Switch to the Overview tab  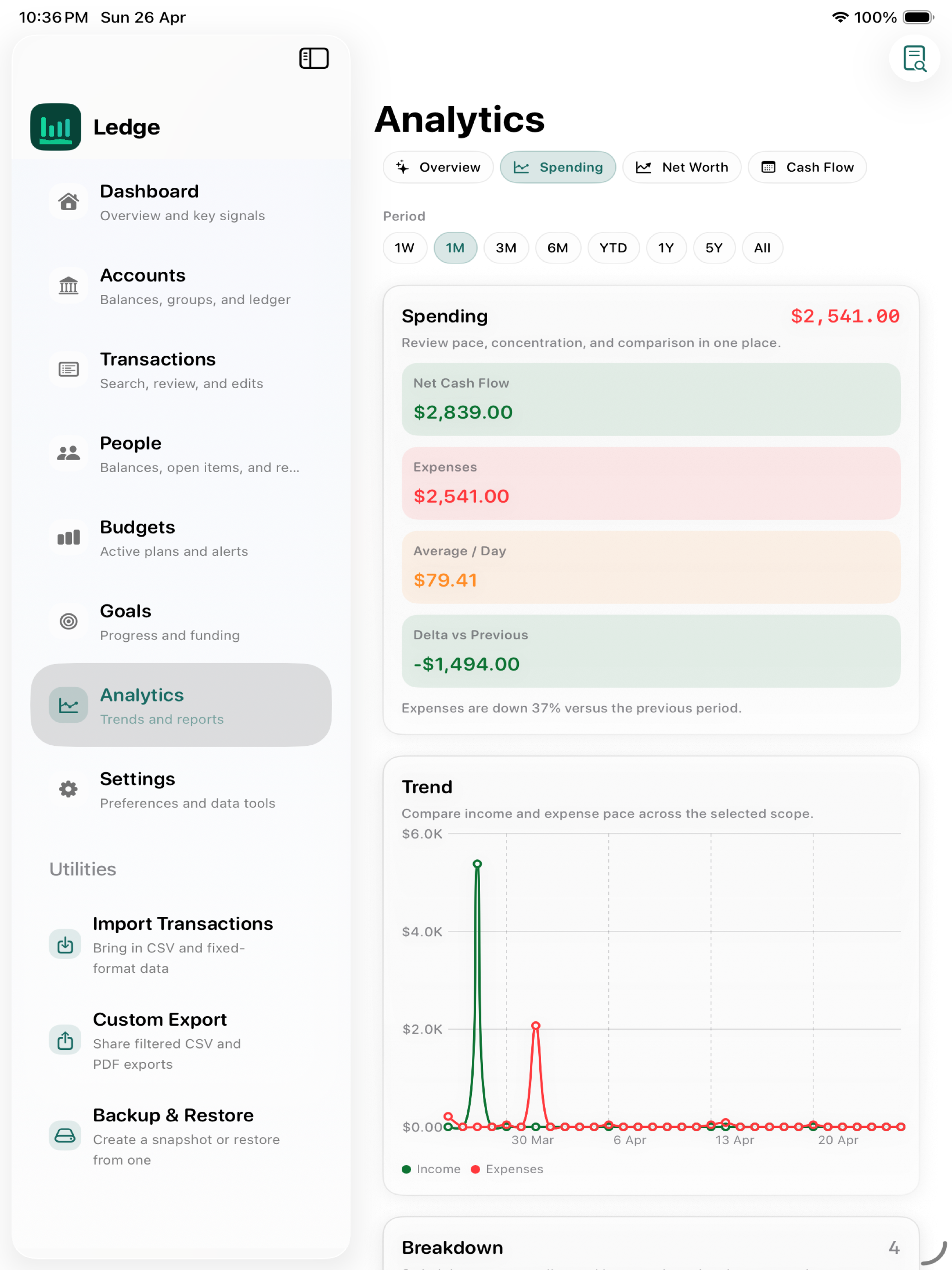[x=439, y=167]
